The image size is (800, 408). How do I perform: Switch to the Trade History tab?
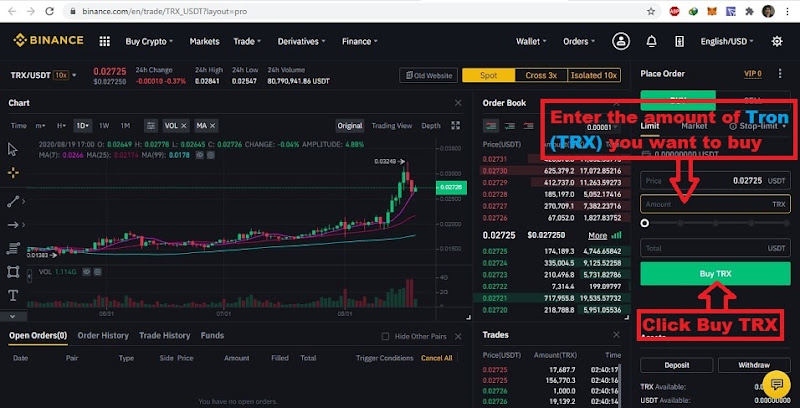pos(164,336)
